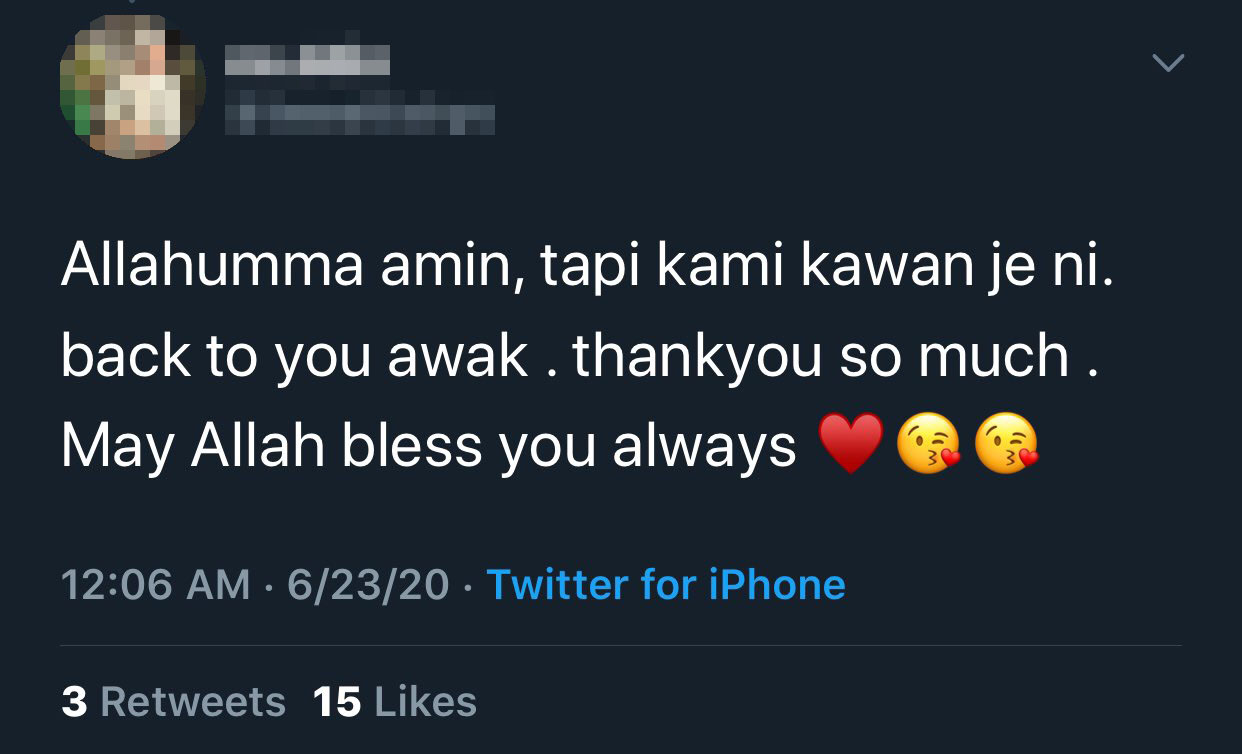The image size is (1242, 754).
Task: View the 15 Likes list
Action: click(395, 702)
